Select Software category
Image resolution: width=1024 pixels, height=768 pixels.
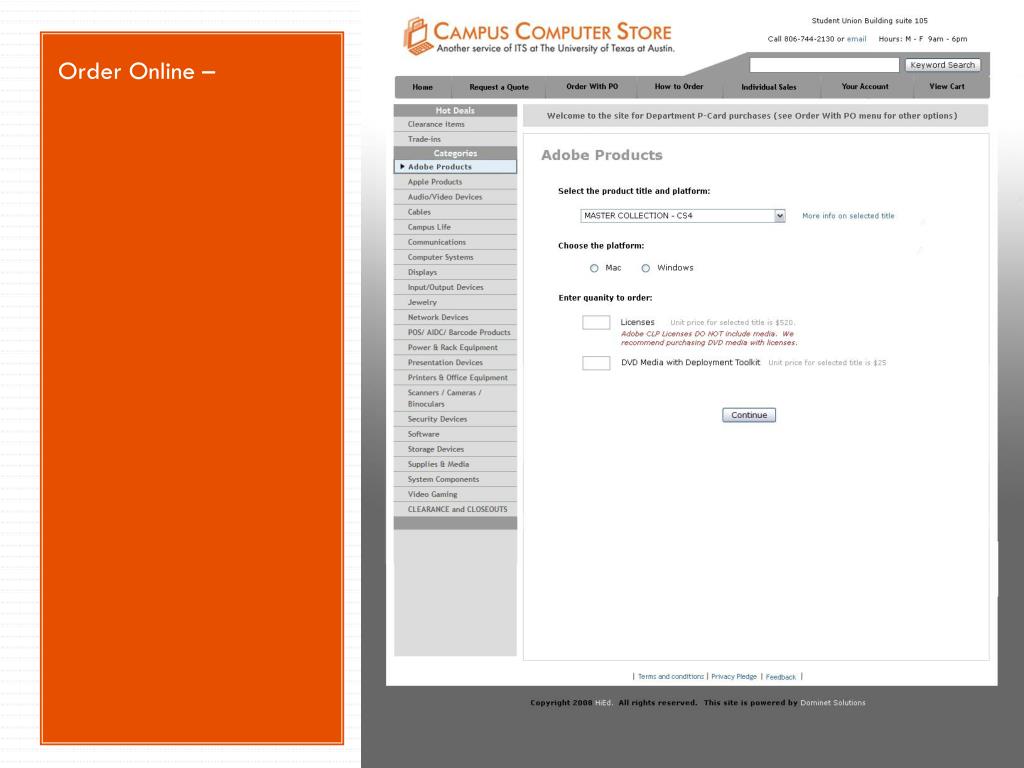click(x=455, y=434)
